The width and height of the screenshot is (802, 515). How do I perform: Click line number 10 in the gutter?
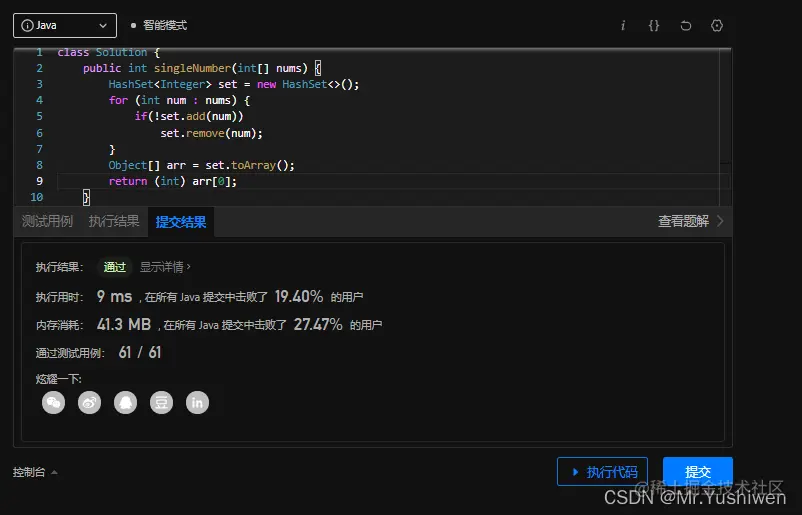(x=37, y=197)
